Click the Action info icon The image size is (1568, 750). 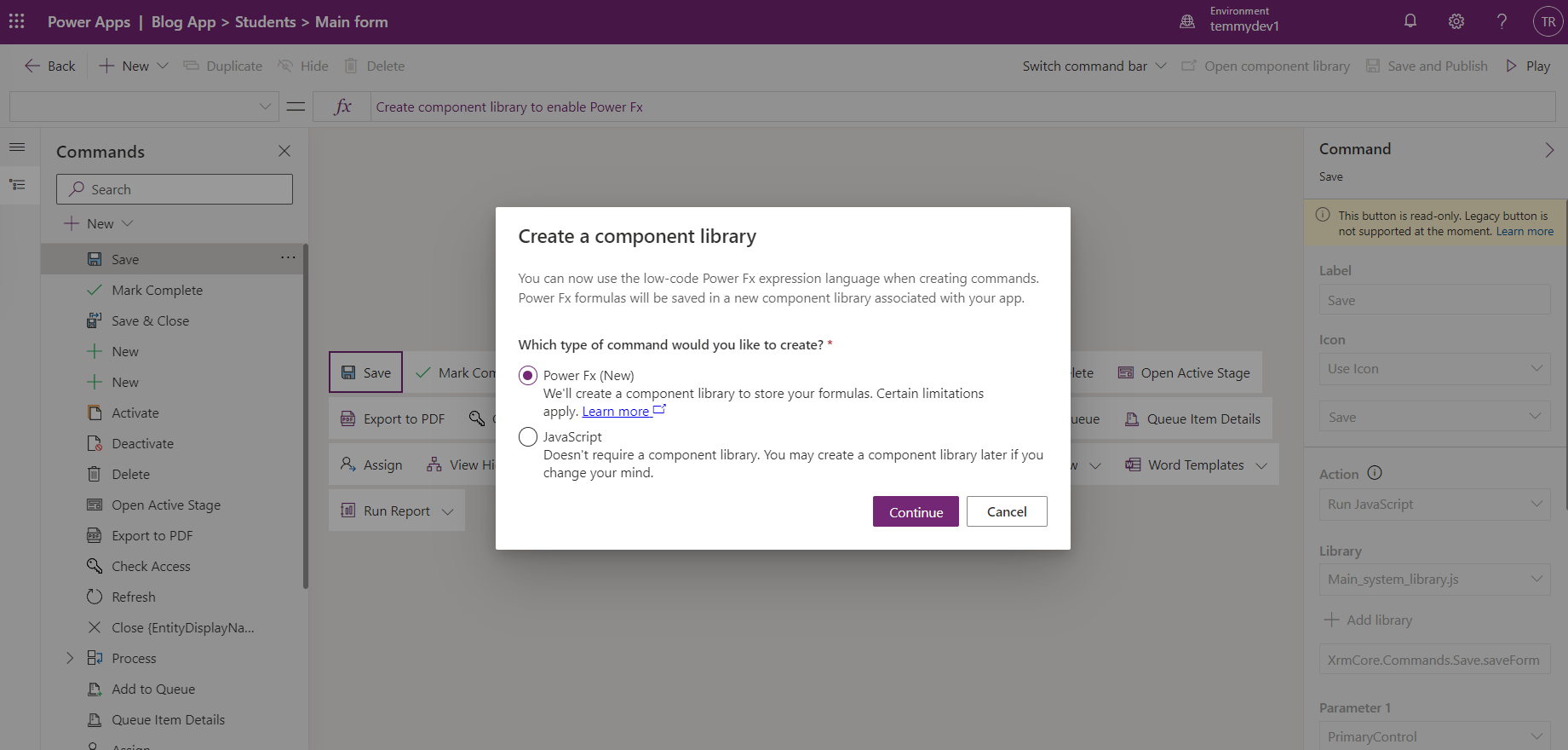click(x=1375, y=473)
